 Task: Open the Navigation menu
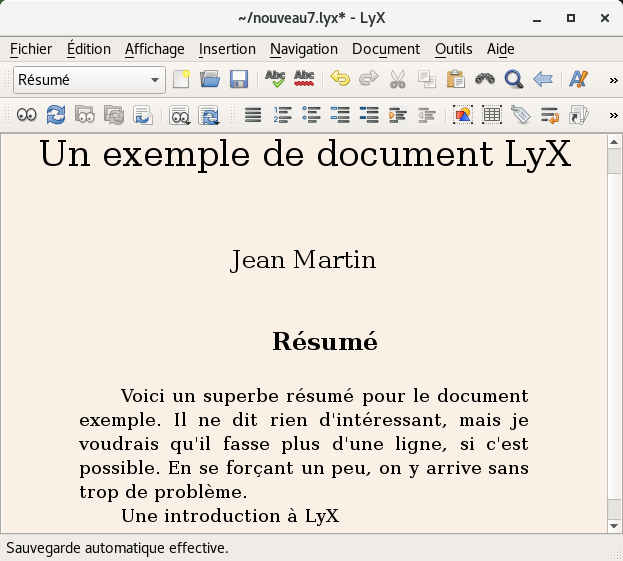(x=304, y=49)
